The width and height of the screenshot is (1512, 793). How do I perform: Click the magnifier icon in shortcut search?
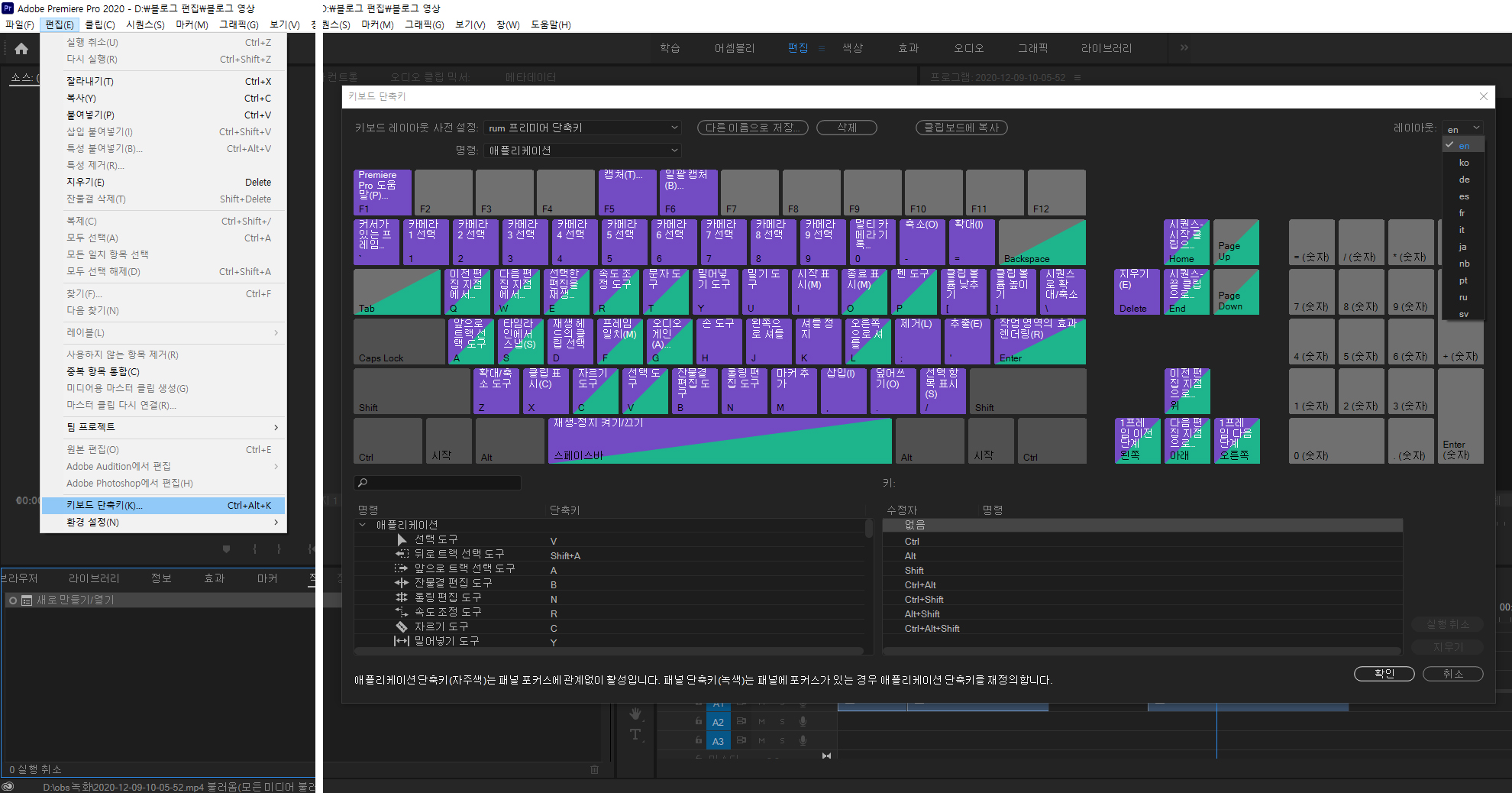(363, 483)
